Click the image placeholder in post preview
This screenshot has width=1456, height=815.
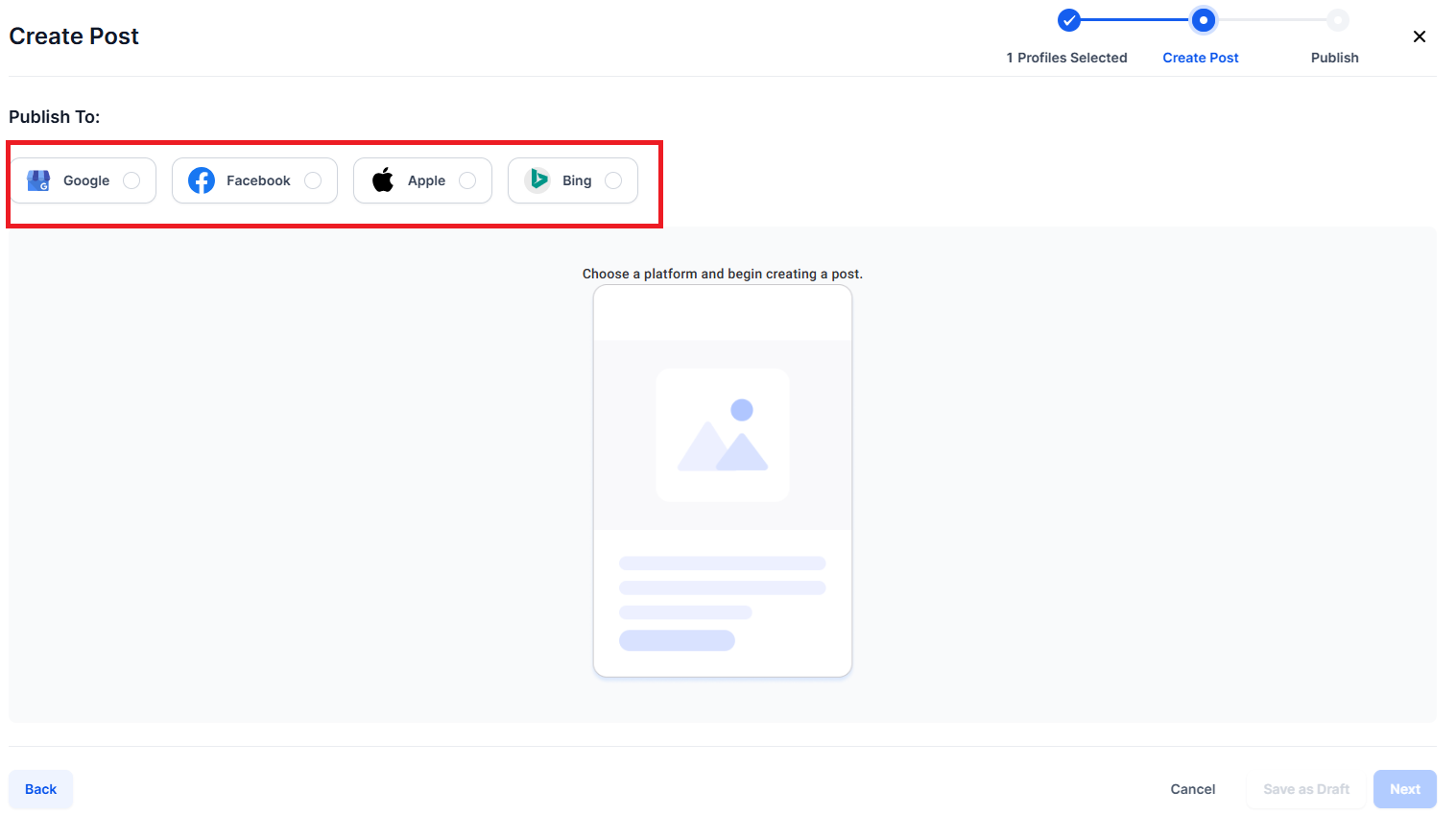point(723,435)
